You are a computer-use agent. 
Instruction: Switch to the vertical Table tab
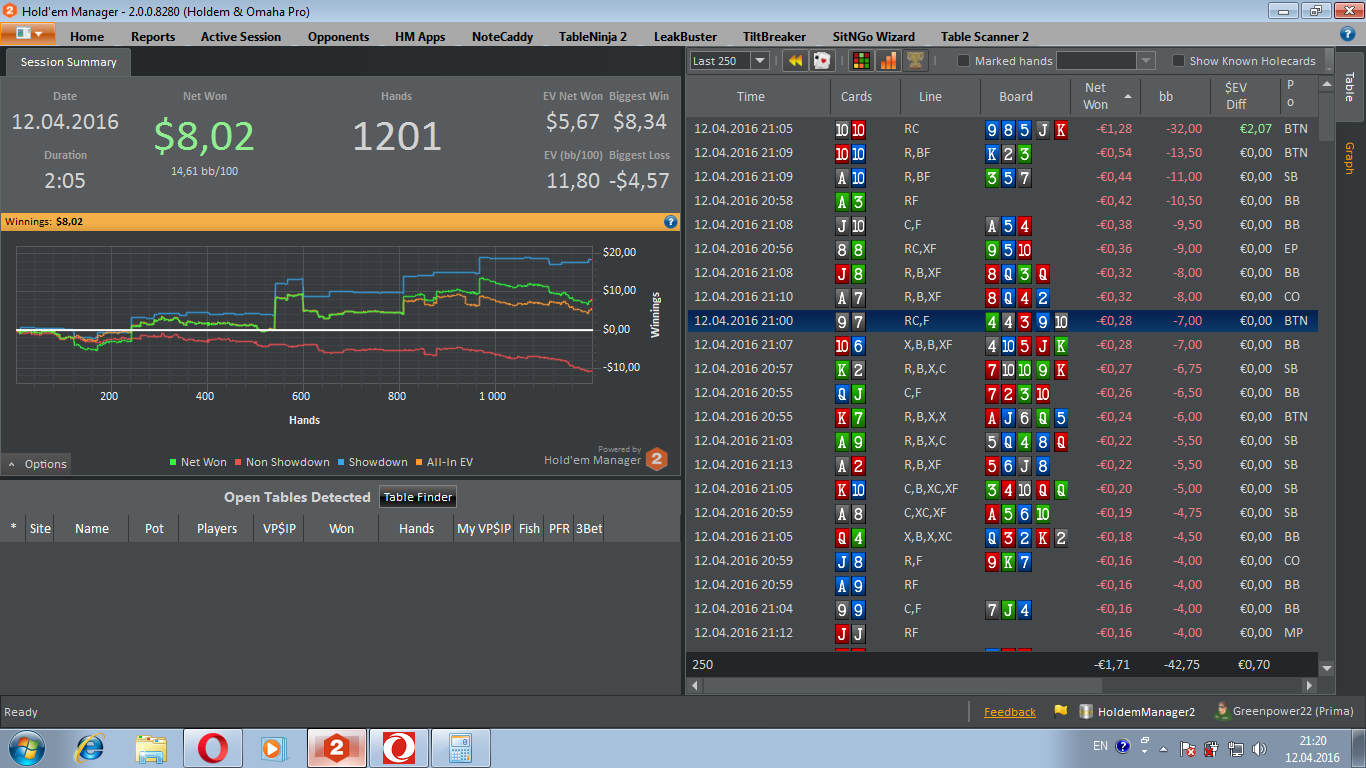1349,86
